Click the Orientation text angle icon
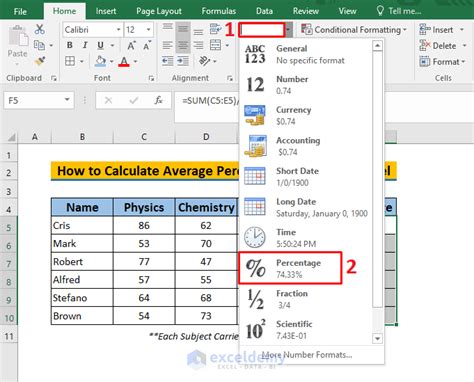 pyautogui.click(x=204, y=61)
